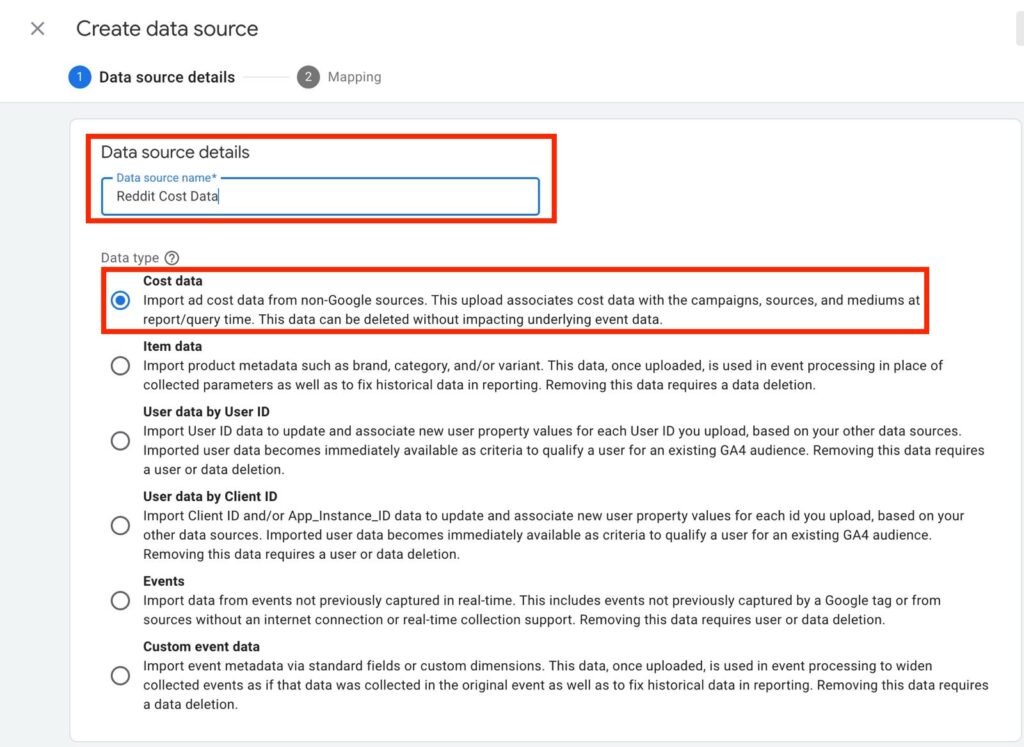Click the unselected Events radio circle
The height and width of the screenshot is (747, 1024).
tap(121, 600)
